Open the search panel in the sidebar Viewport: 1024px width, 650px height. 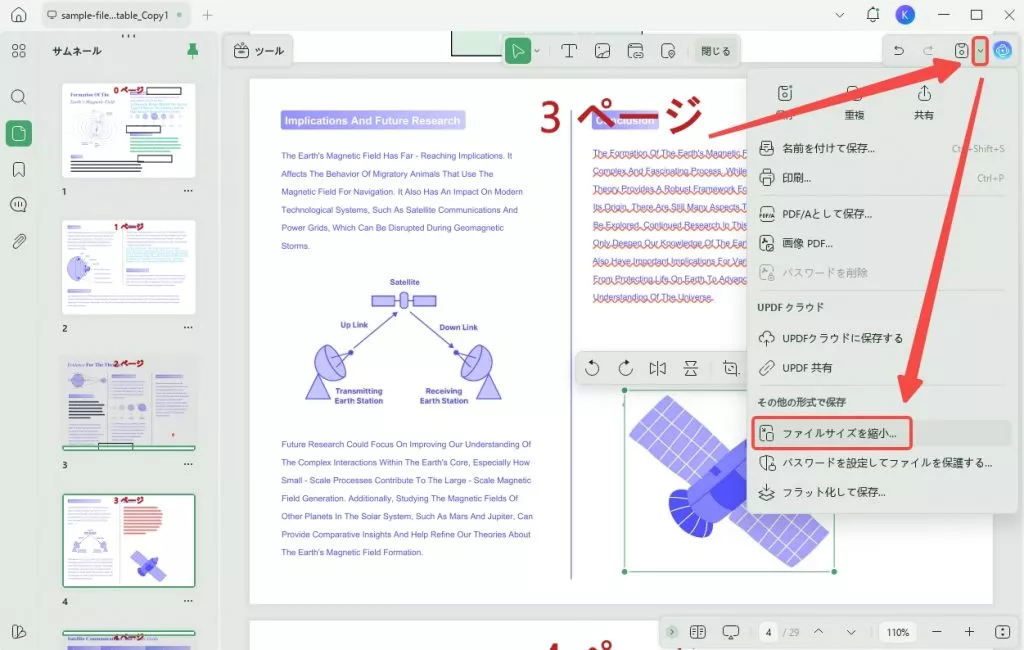(18, 97)
